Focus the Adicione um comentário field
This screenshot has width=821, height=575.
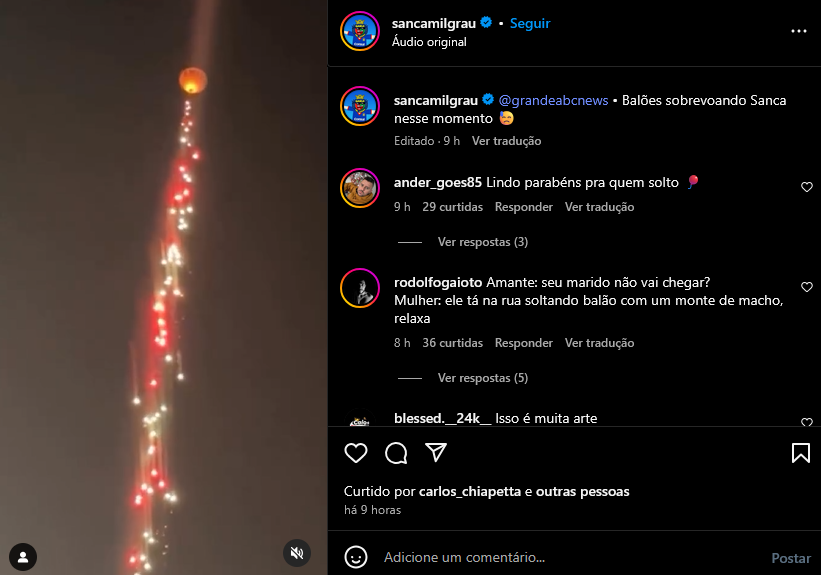click(x=571, y=557)
